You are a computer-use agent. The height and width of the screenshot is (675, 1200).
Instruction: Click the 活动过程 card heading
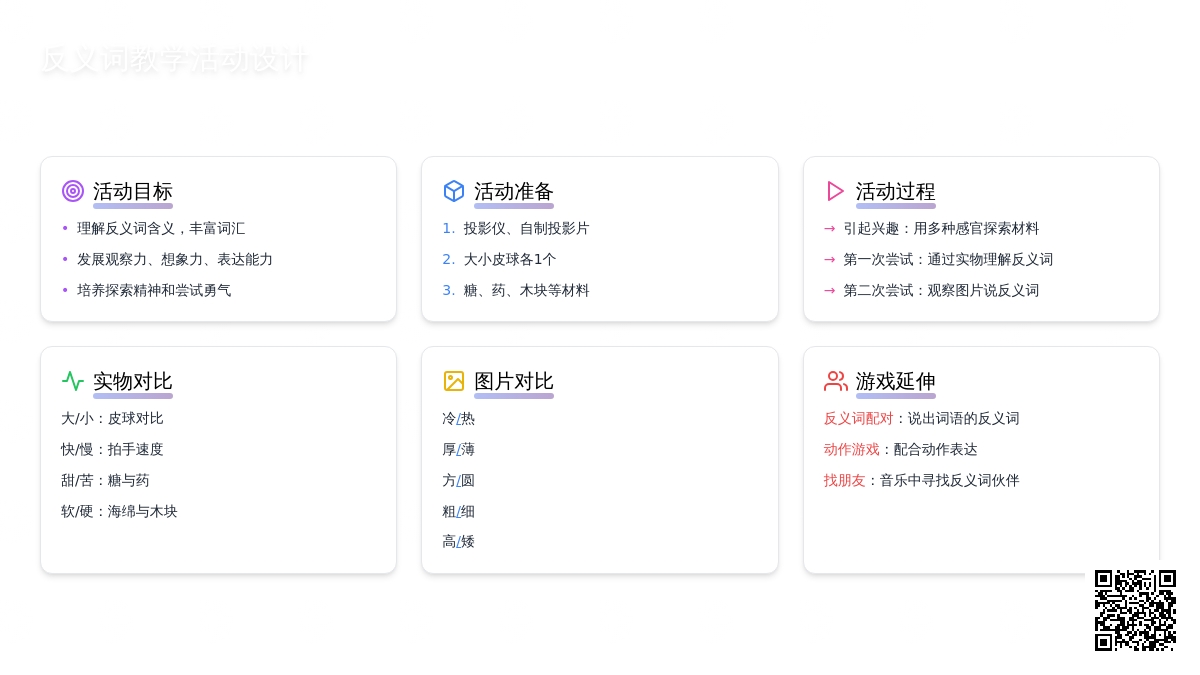(x=895, y=191)
